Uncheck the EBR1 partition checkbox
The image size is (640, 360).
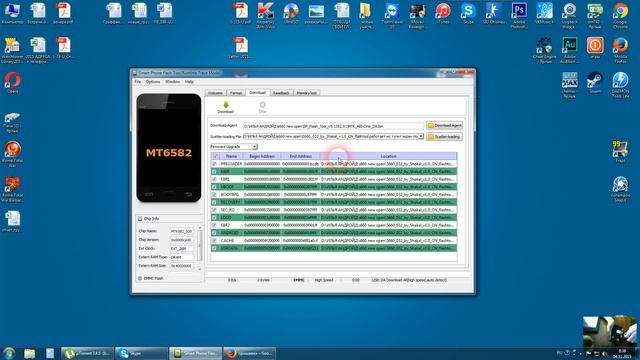214,179
